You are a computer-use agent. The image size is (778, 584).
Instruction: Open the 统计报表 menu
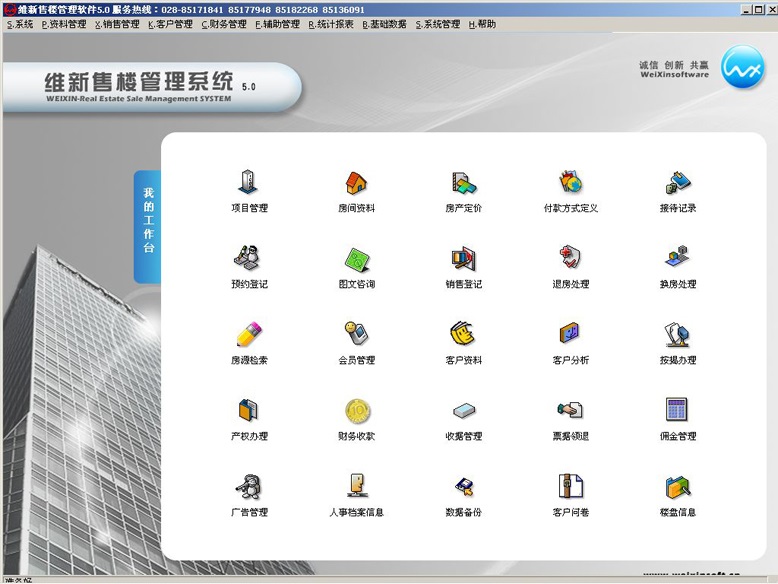pyautogui.click(x=331, y=24)
